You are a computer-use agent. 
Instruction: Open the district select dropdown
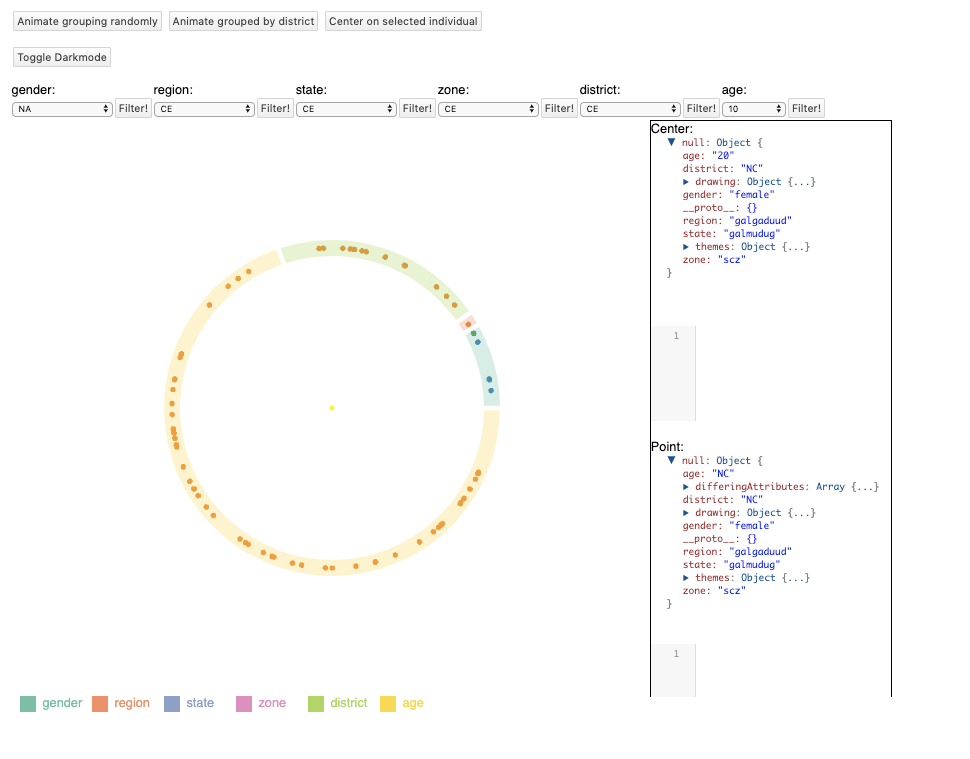[x=630, y=109]
